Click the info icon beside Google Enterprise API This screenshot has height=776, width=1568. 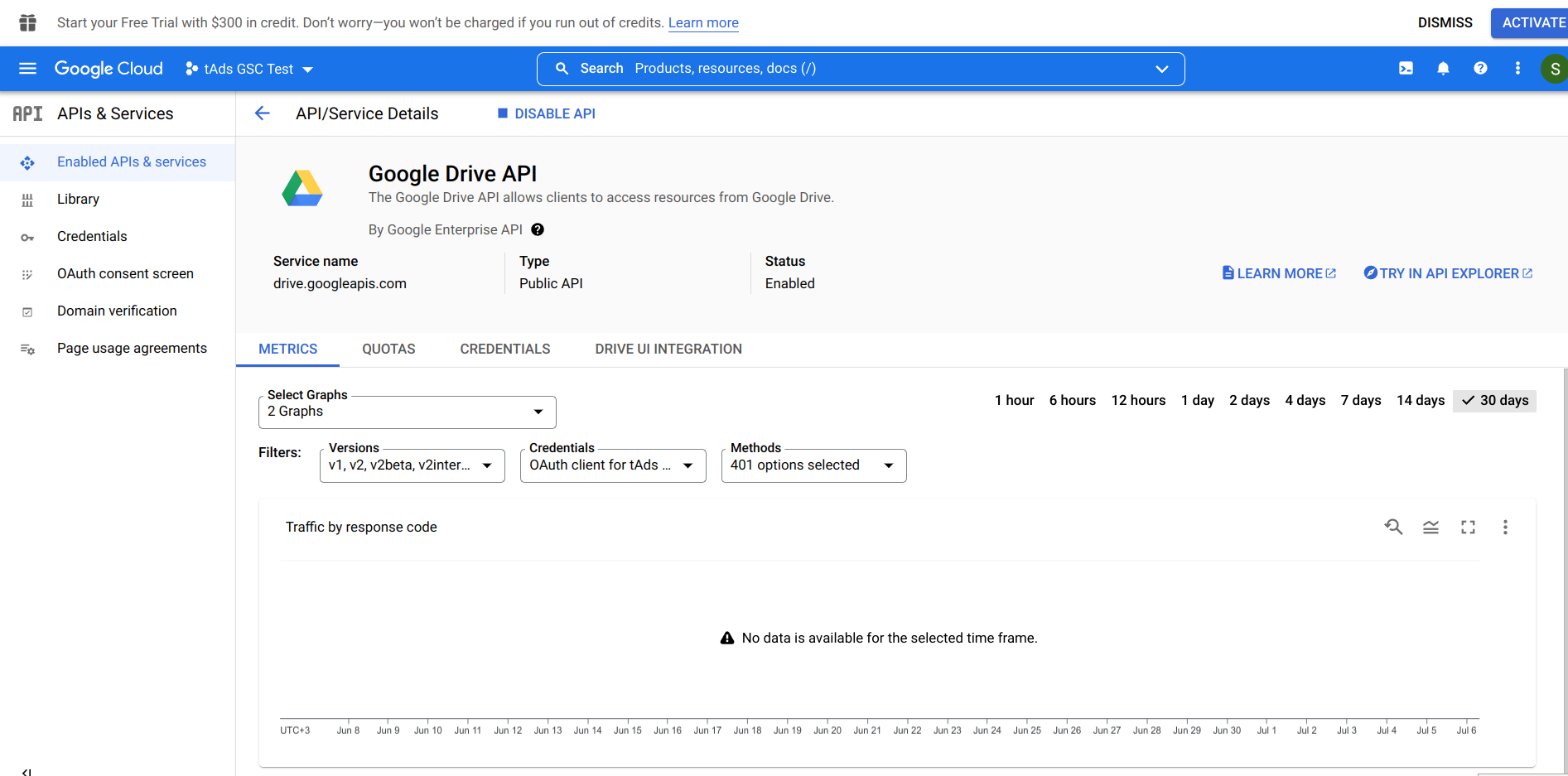click(x=538, y=230)
